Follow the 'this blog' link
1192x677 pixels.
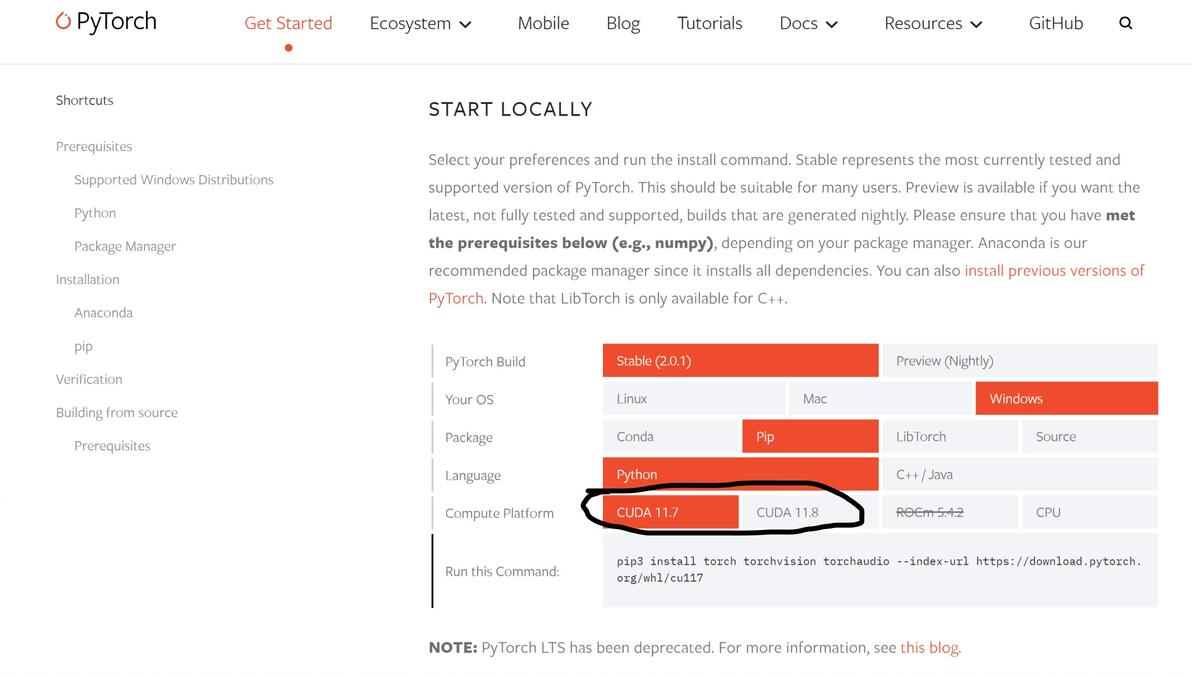[930, 647]
